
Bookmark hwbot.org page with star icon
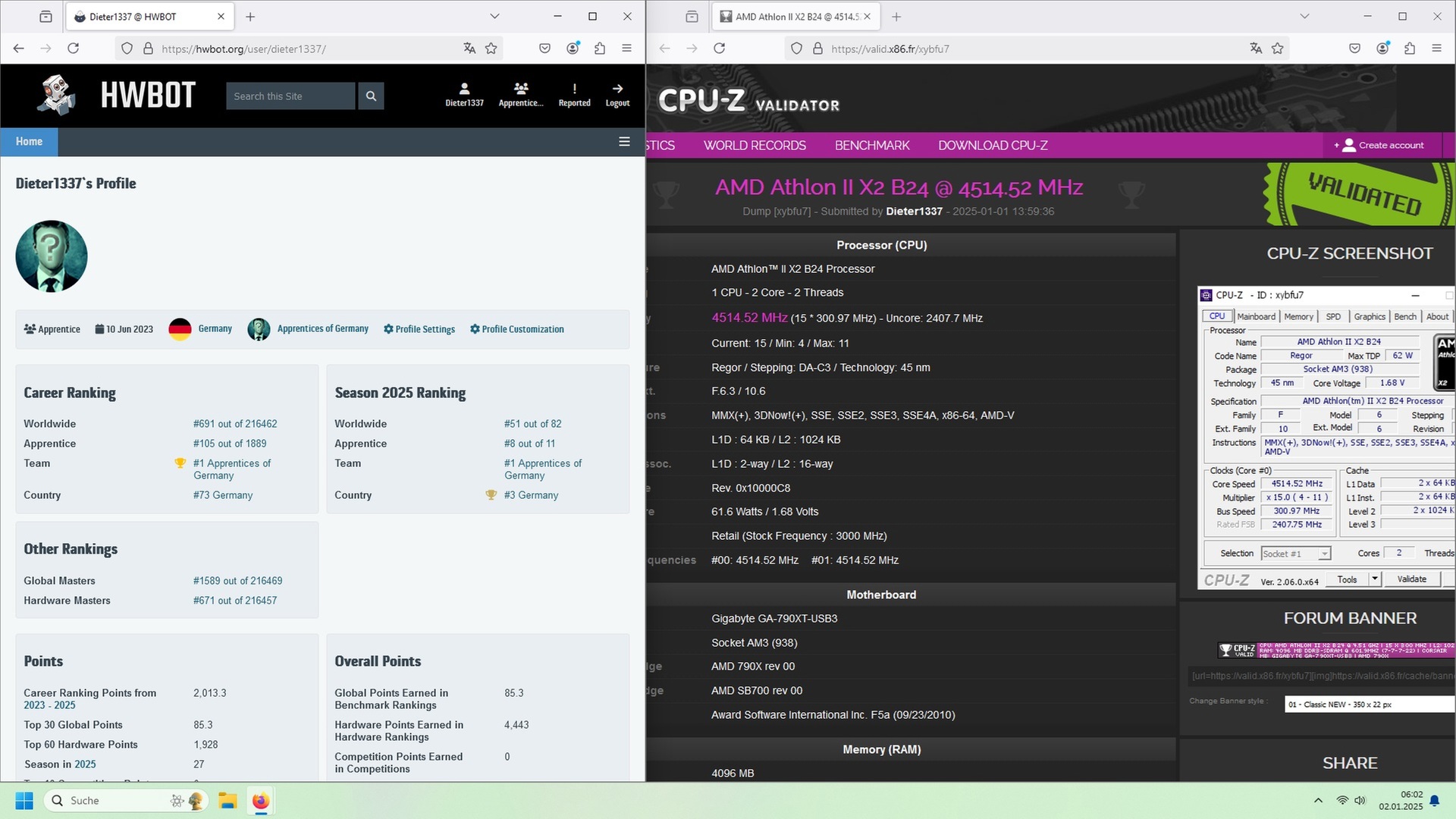[491, 49]
